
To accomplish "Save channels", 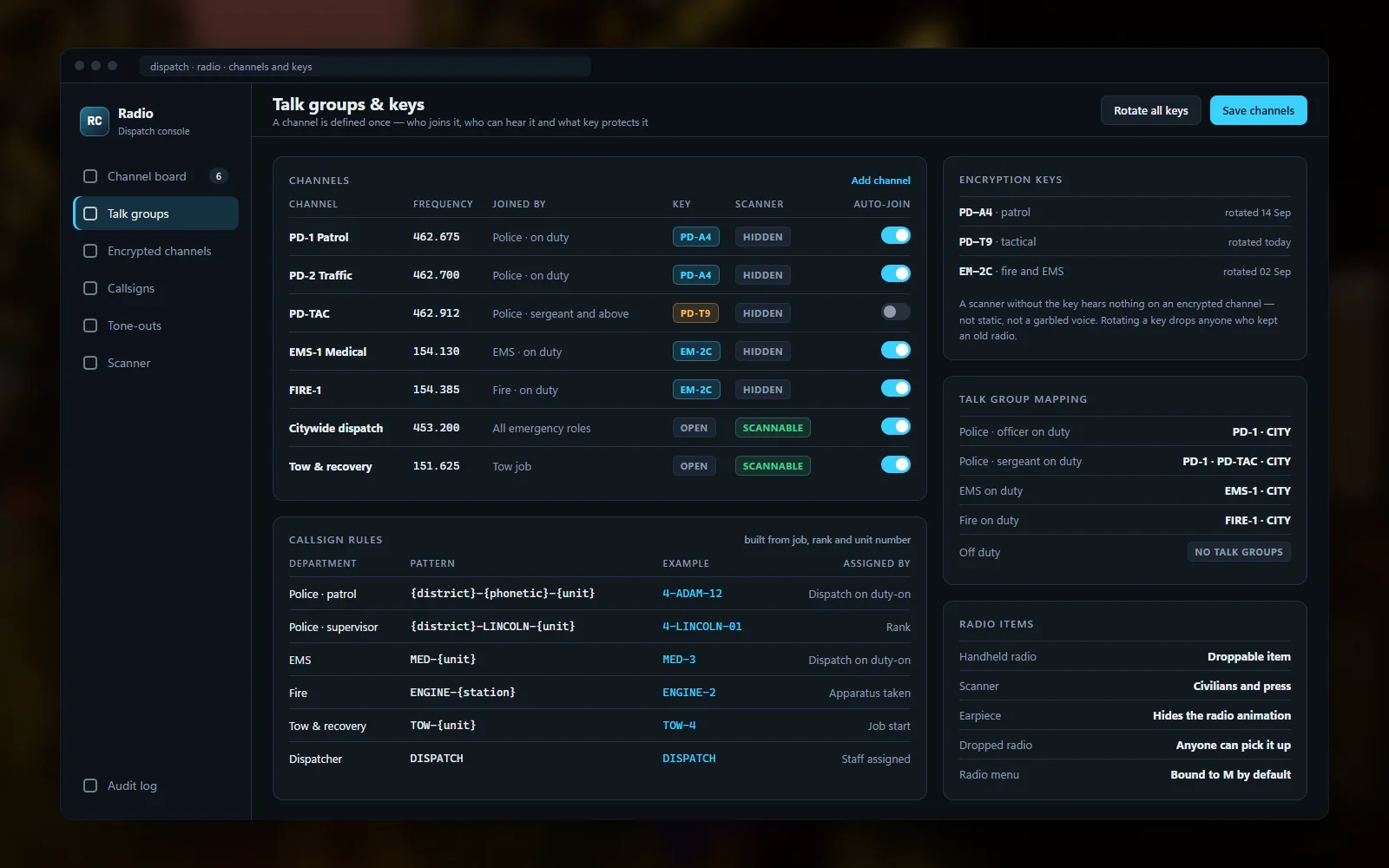I will point(1258,110).
